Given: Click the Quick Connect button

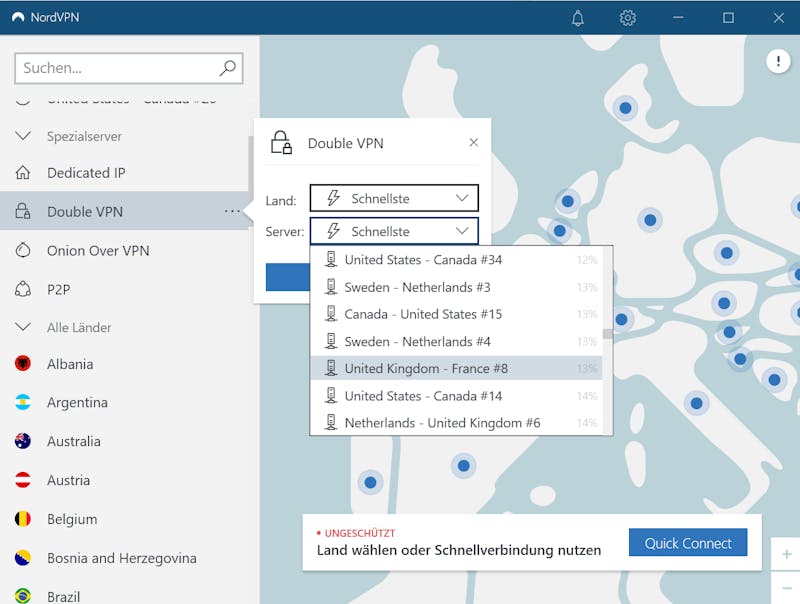Looking at the screenshot, I should click(x=688, y=542).
